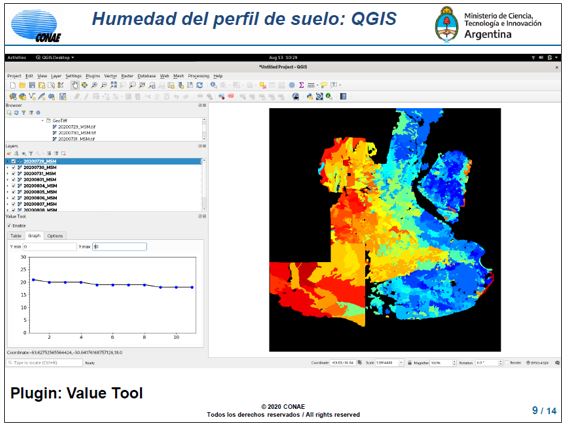Screen dimensions: 570x428
Task: Expand the 20200804_MSM layer legend arrow
Action: (x=8, y=186)
